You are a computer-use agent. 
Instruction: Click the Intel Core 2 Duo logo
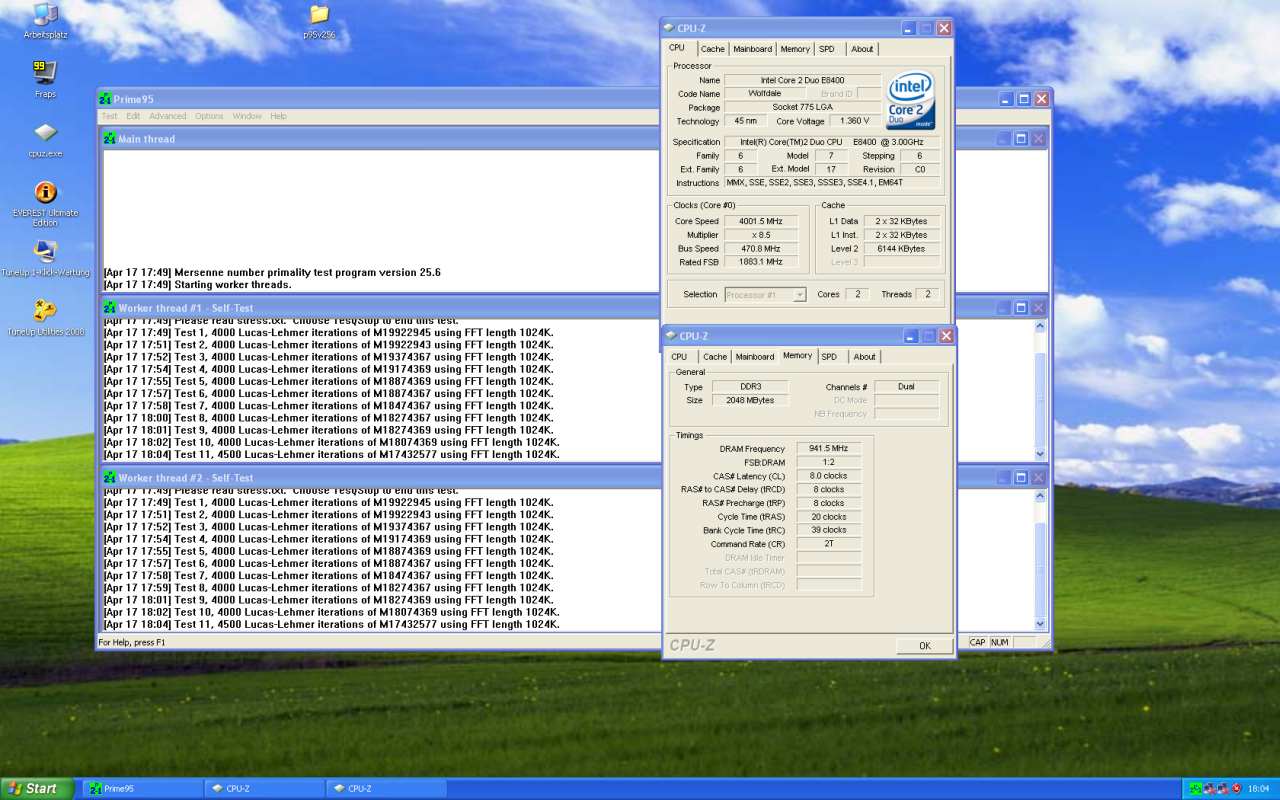(x=910, y=99)
